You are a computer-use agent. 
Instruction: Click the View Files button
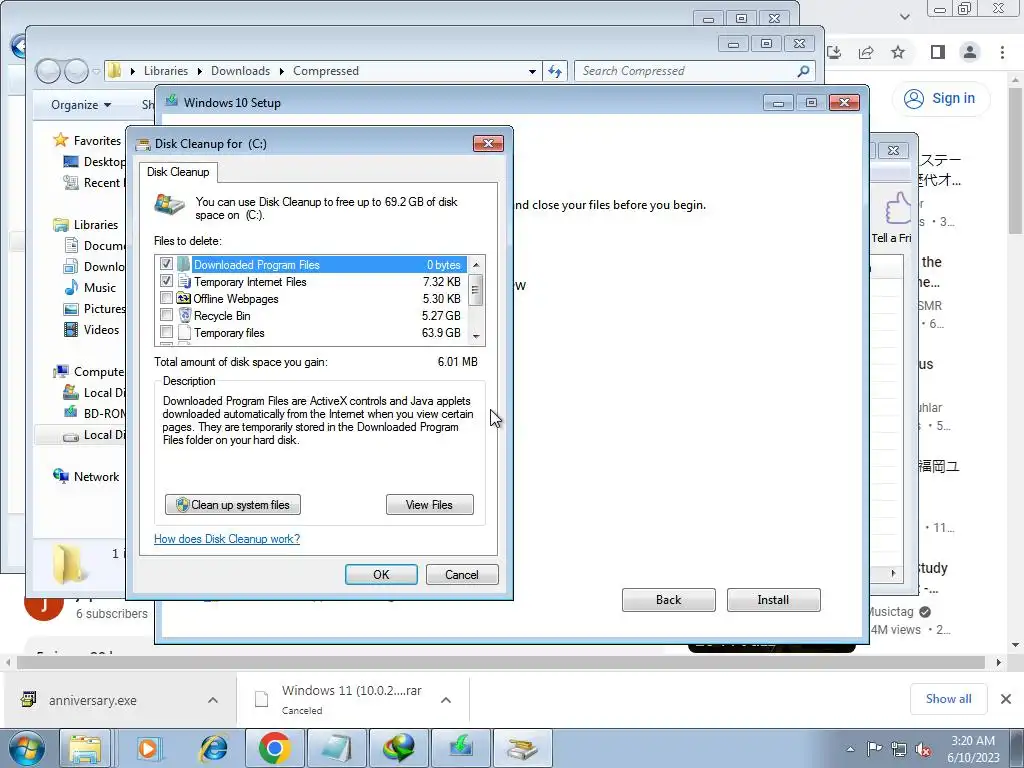point(429,505)
